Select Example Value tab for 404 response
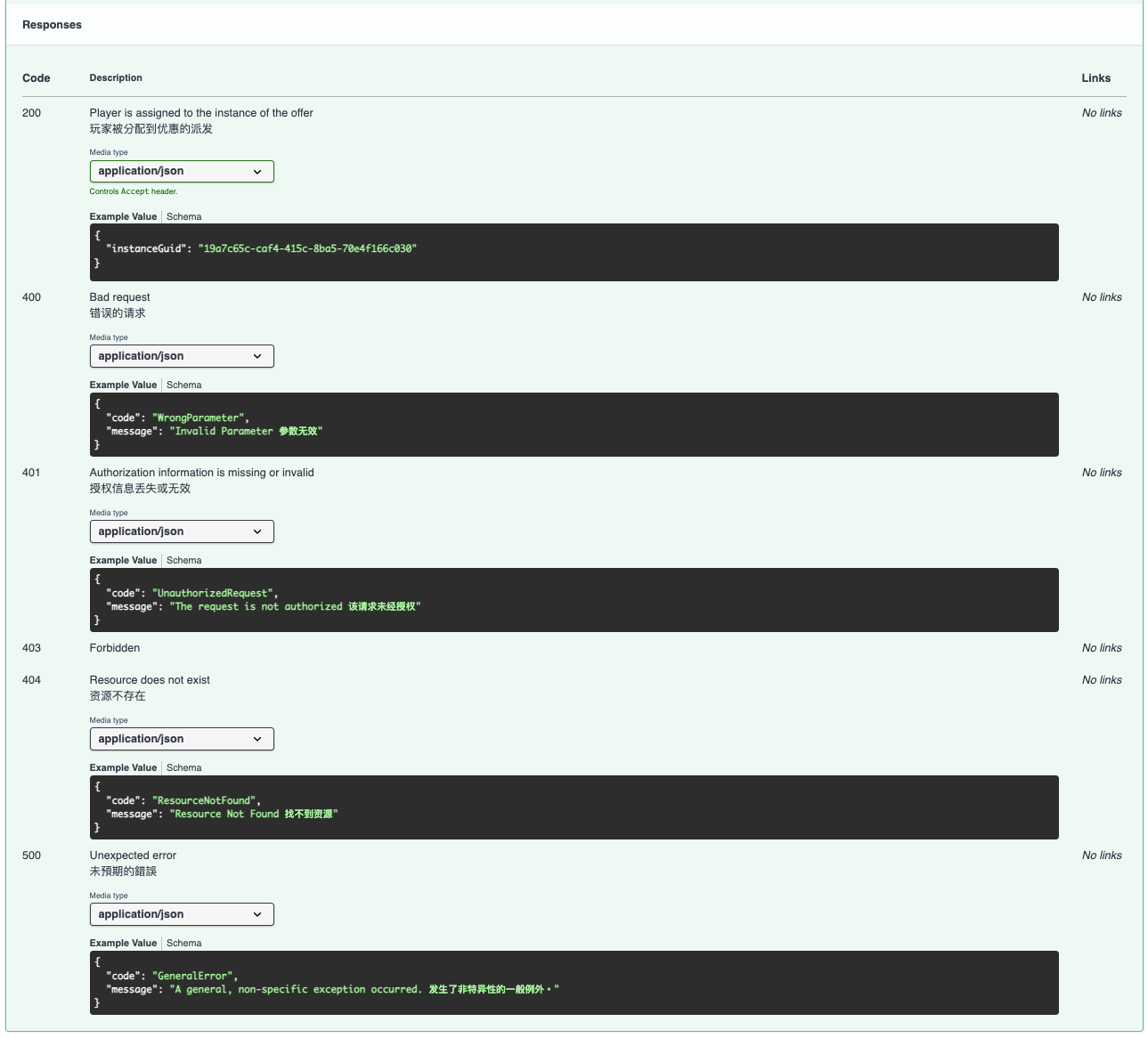The image size is (1148, 1038). click(123, 767)
